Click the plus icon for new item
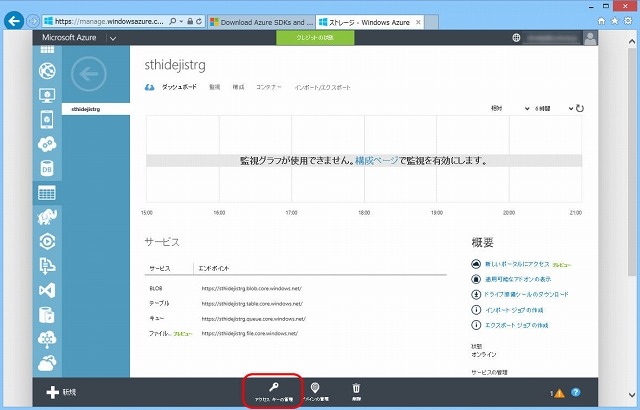 click(x=53, y=392)
